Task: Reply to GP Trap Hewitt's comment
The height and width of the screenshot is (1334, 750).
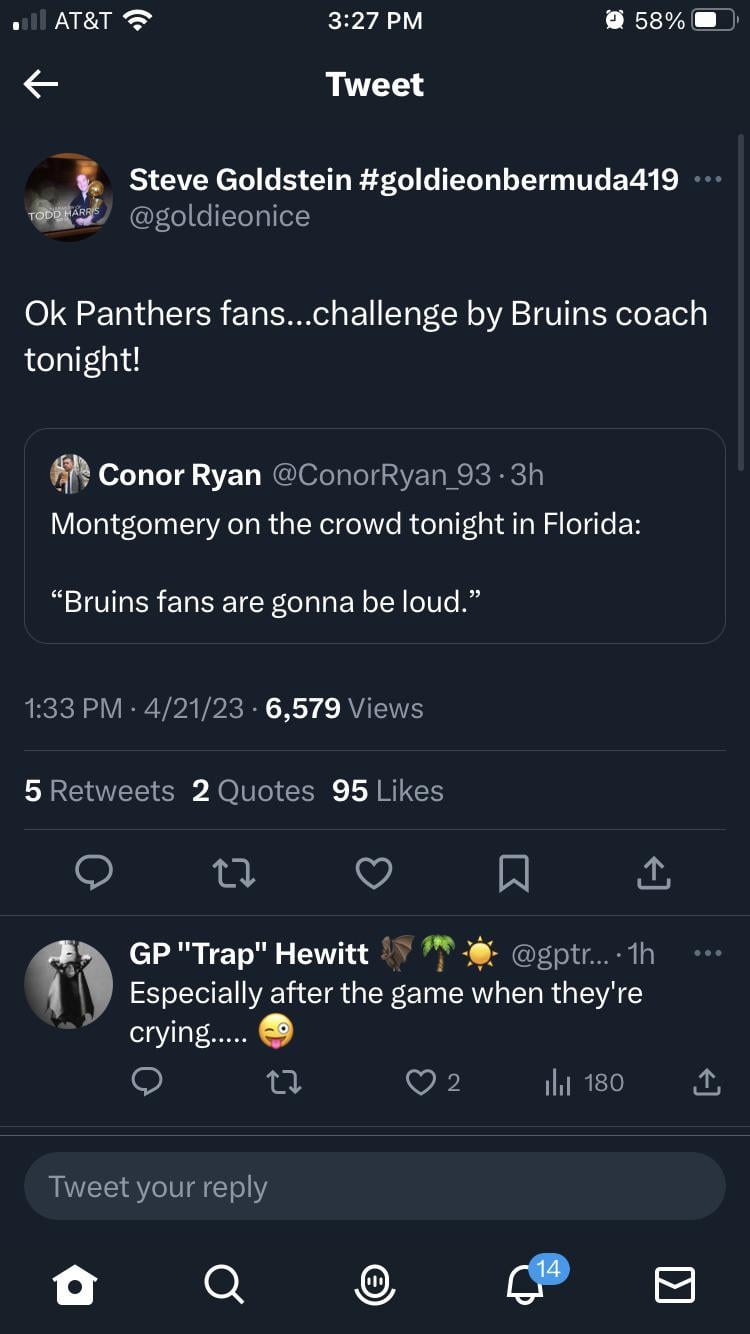Action: pyautogui.click(x=147, y=1082)
